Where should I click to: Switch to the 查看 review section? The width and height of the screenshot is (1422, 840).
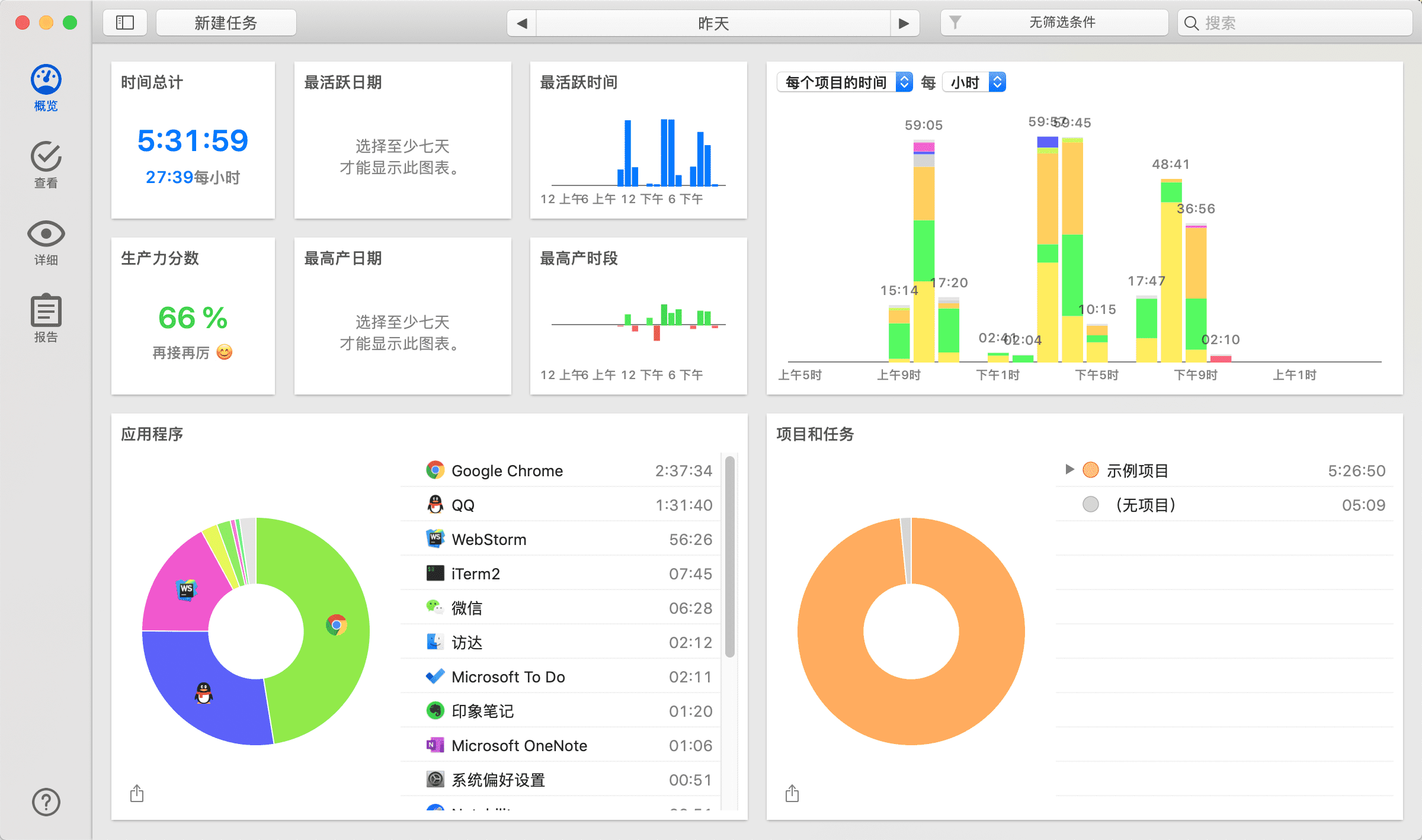46,157
